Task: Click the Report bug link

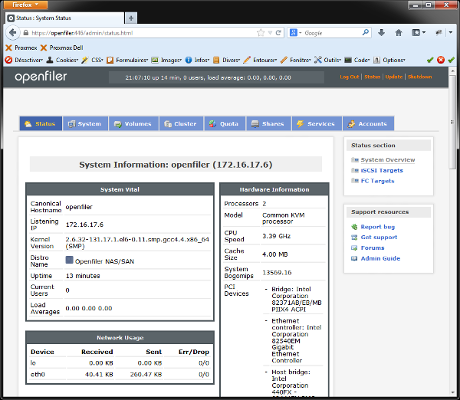Action: pos(378,227)
